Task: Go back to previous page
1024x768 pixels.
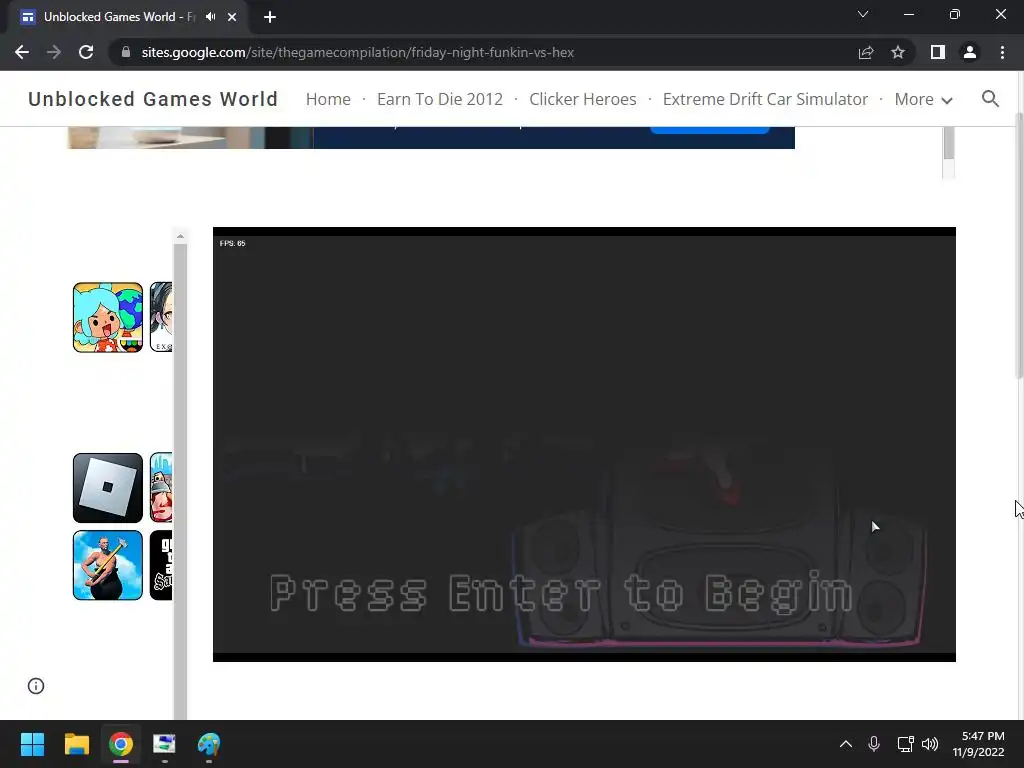Action: (22, 52)
